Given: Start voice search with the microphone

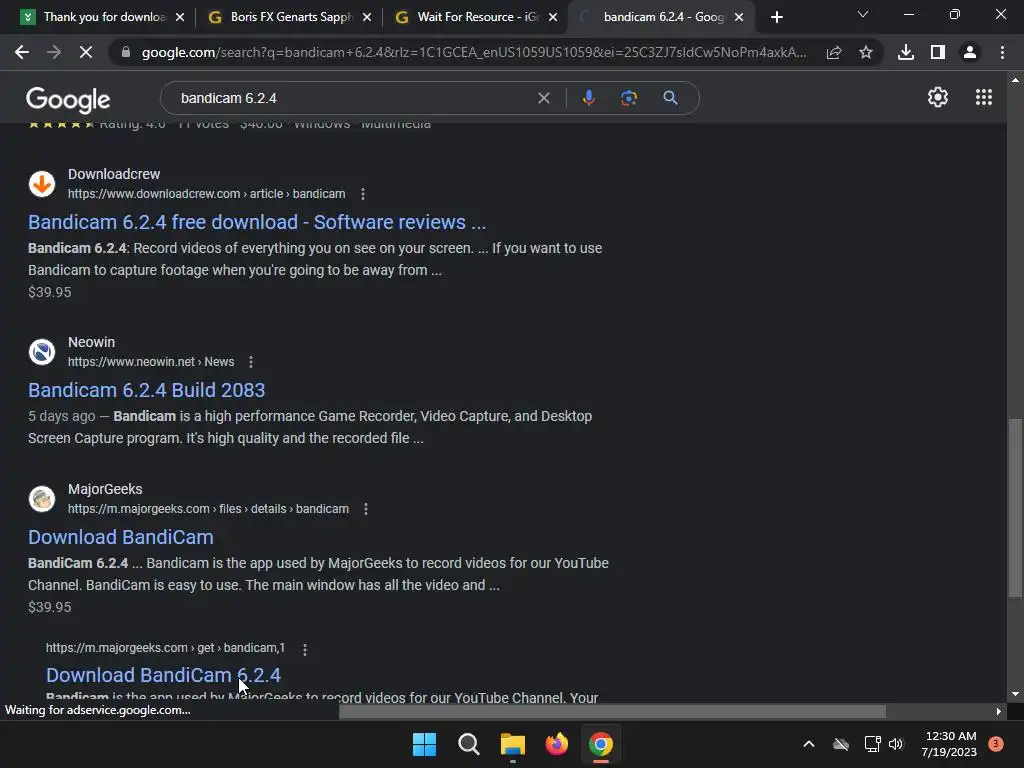Looking at the screenshot, I should [588, 98].
